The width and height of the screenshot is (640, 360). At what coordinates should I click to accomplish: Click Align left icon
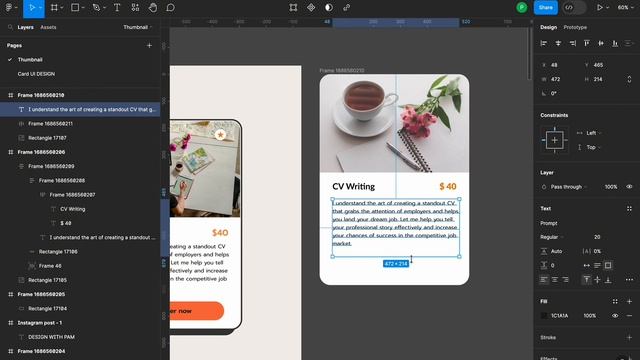544,43
